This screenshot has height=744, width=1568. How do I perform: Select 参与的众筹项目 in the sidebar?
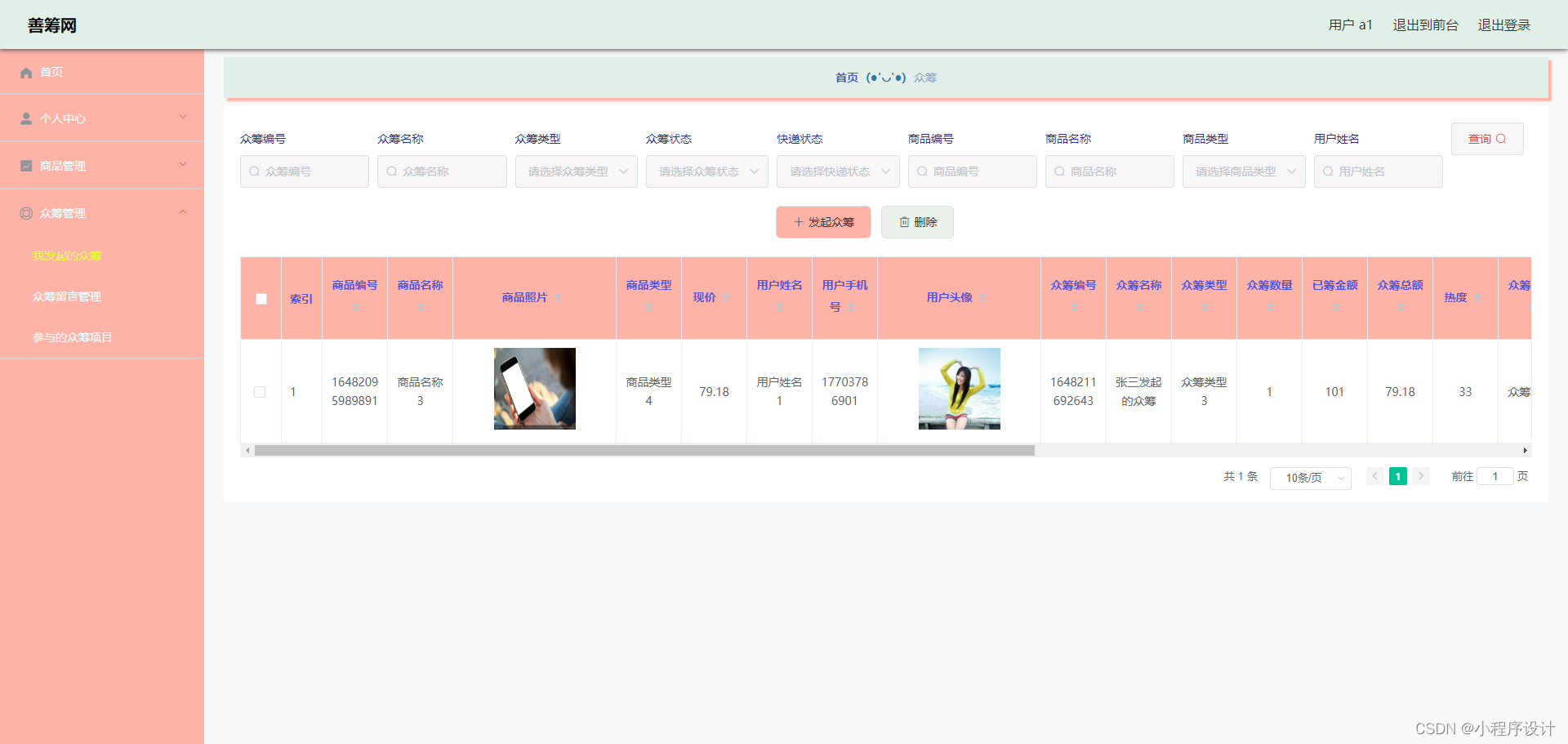point(73,336)
